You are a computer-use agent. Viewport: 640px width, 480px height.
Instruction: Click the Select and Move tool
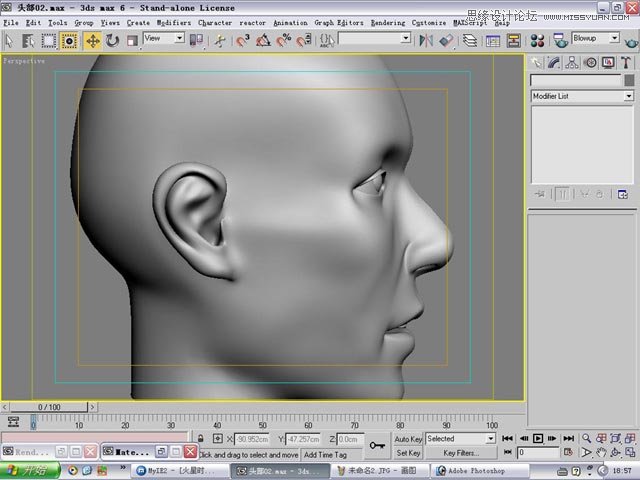click(x=93, y=41)
